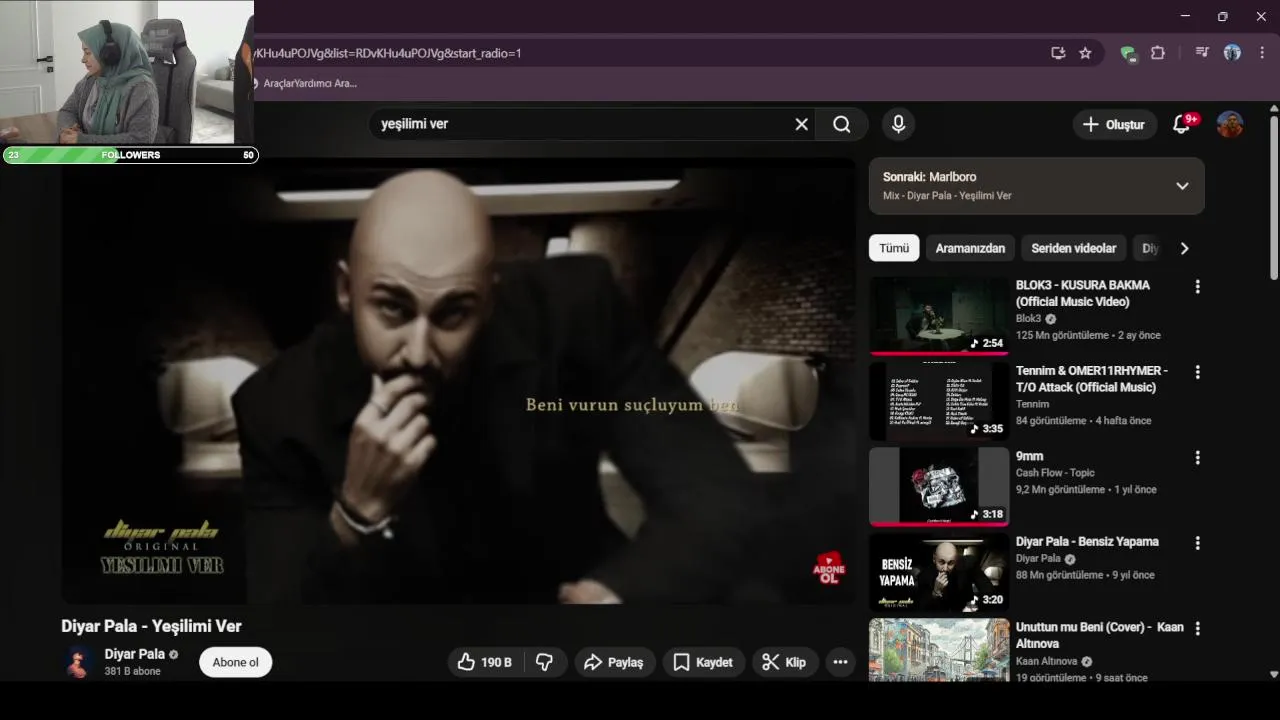
Task: Click the FOLLOWERS progress bar overlay
Action: tap(130, 155)
